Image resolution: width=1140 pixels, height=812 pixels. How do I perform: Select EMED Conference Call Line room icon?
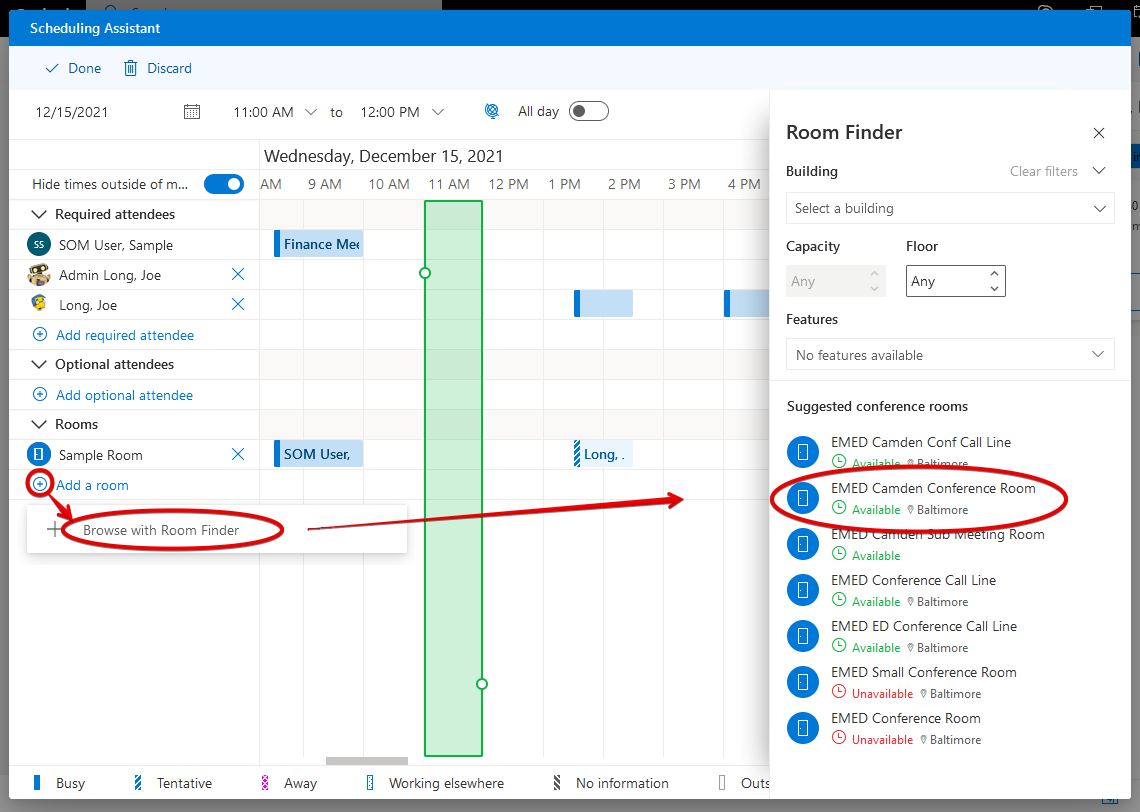point(803,590)
